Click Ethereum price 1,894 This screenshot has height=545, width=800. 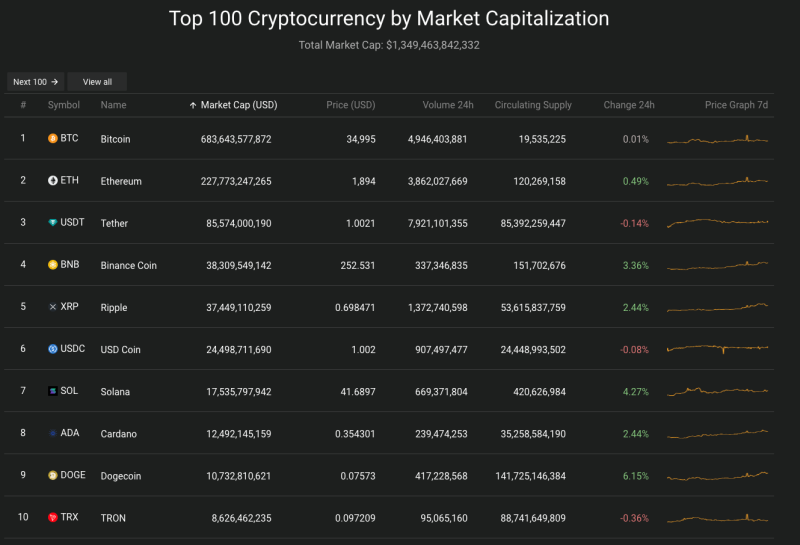[364, 181]
